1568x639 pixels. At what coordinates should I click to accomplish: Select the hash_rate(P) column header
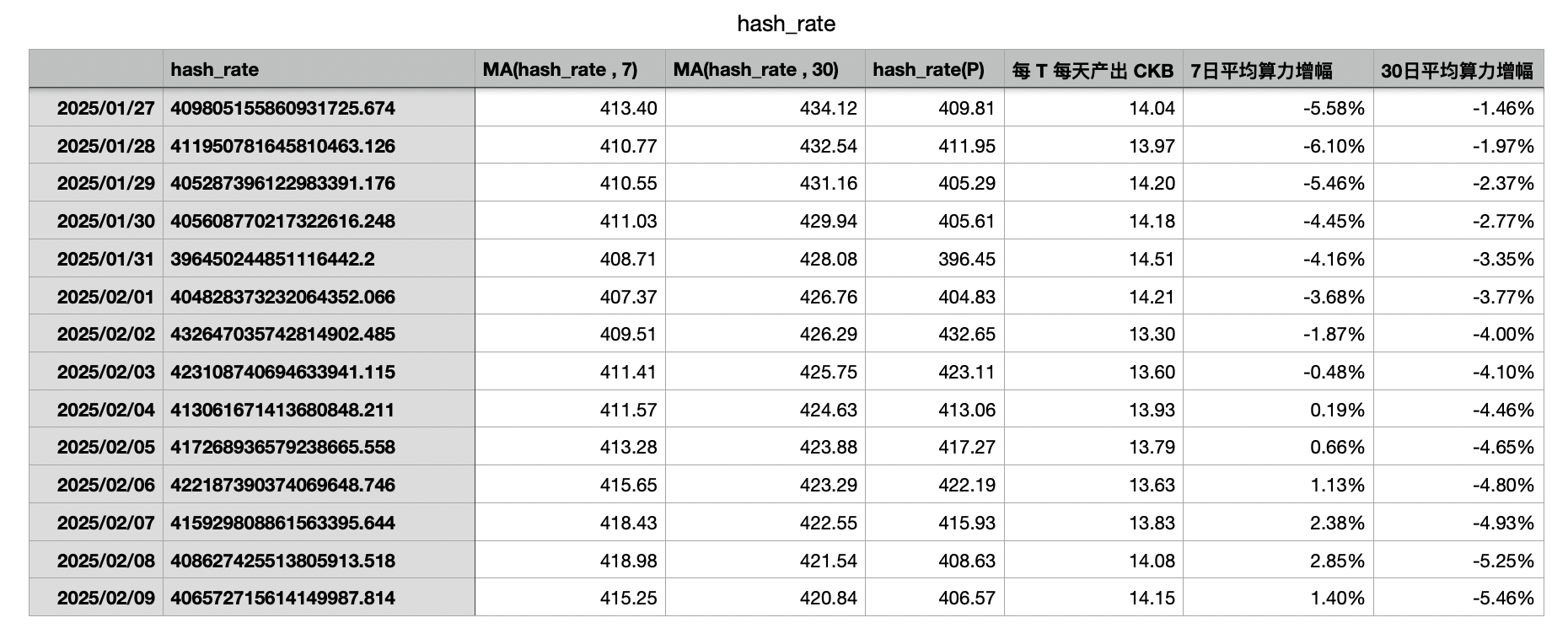(x=935, y=69)
